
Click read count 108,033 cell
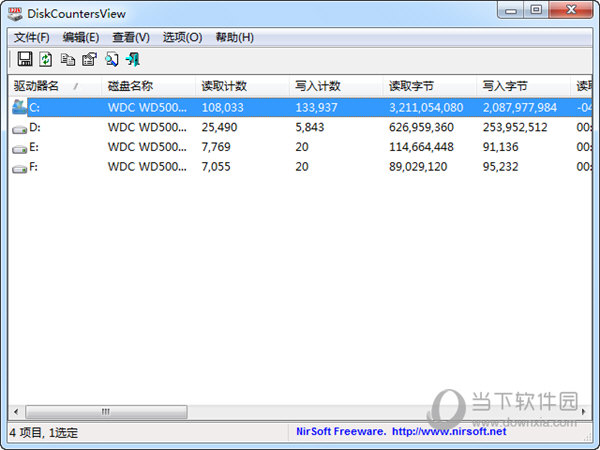click(x=222, y=108)
